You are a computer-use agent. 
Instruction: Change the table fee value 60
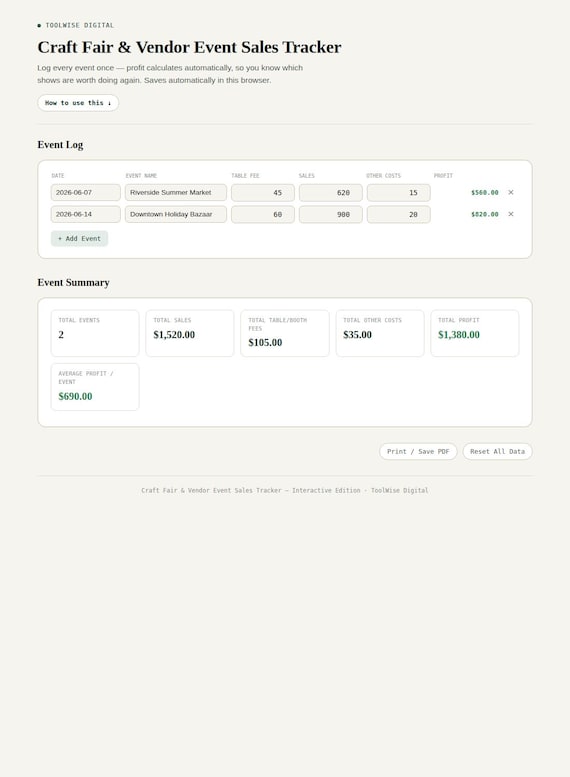tap(263, 215)
